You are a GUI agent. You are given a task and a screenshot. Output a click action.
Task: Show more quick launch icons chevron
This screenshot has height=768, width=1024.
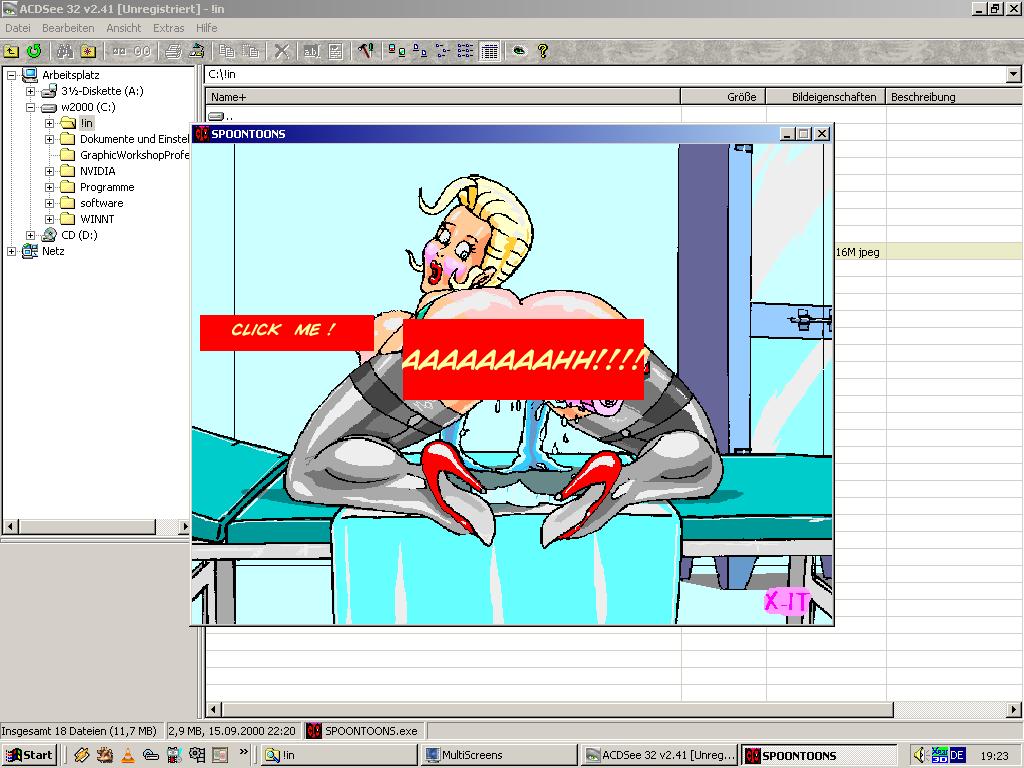(244, 752)
